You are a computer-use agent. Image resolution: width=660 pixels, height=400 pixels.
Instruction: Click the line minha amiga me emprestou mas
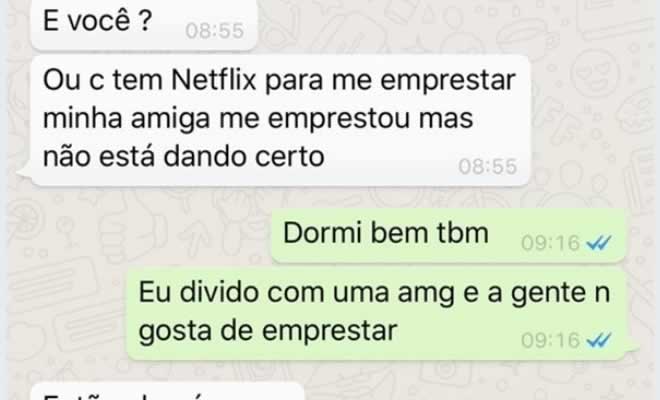258,119
